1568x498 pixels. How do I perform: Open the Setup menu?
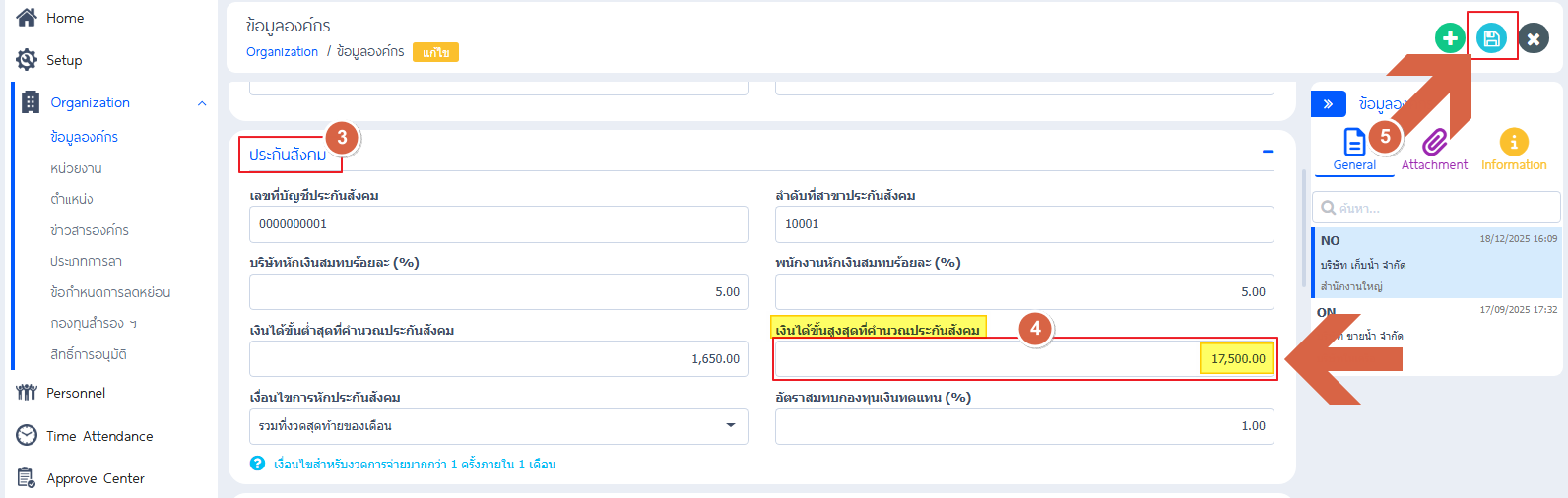point(64,60)
